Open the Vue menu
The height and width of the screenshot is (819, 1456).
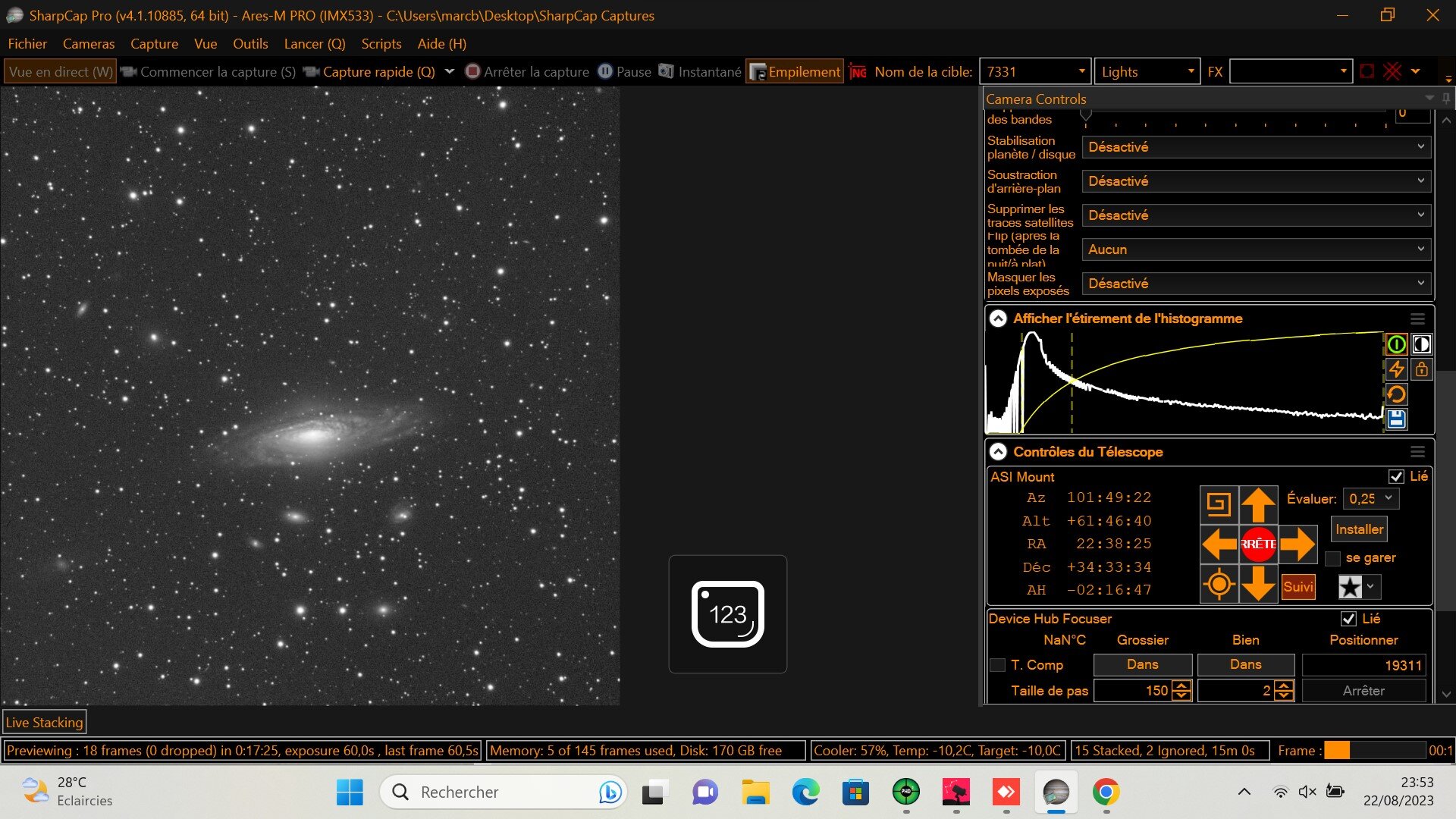[206, 44]
